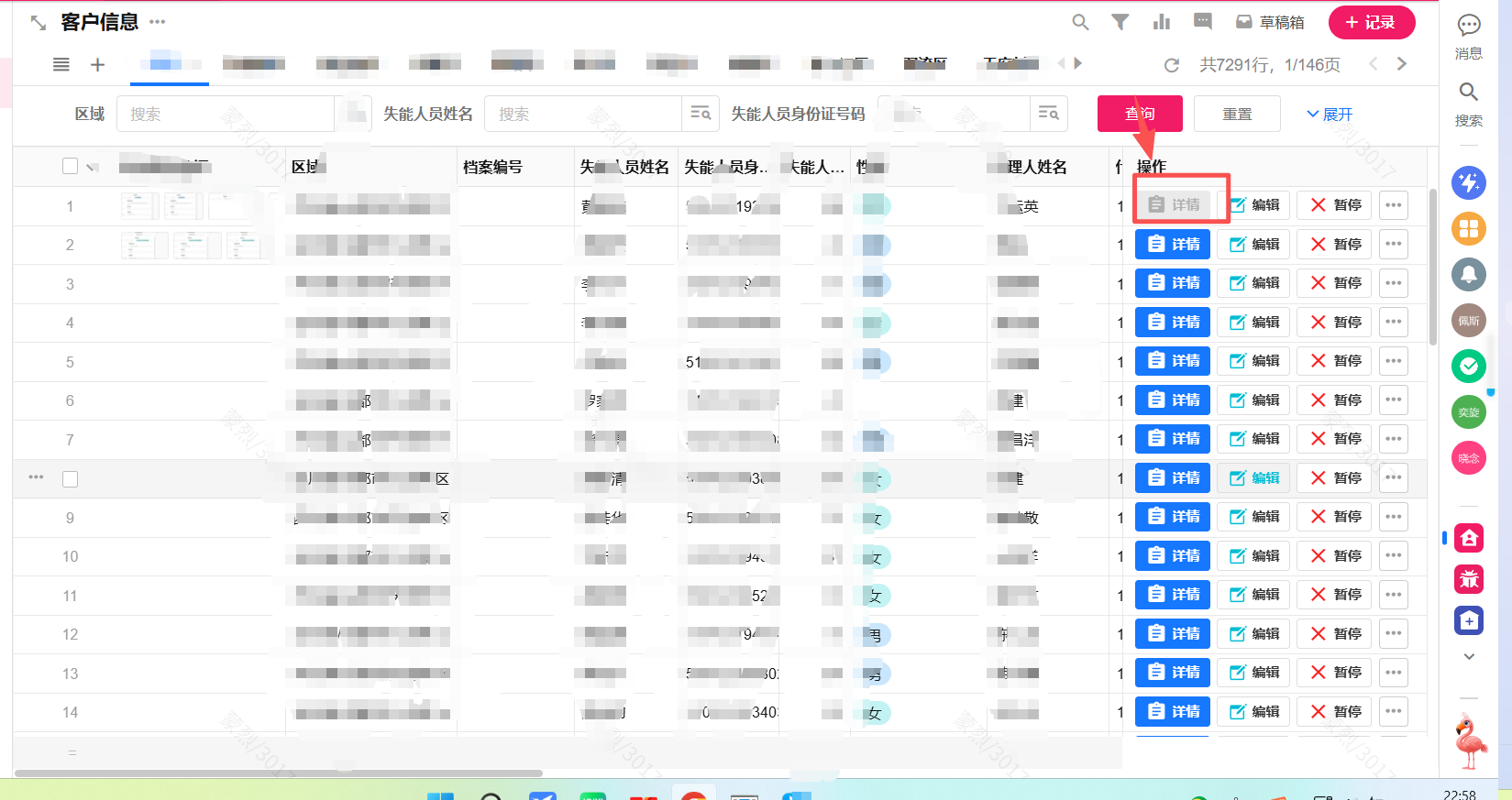The width and height of the screenshot is (1512, 800).
Task: Tick the checkbox on the highlighted row
Action: click(x=70, y=479)
